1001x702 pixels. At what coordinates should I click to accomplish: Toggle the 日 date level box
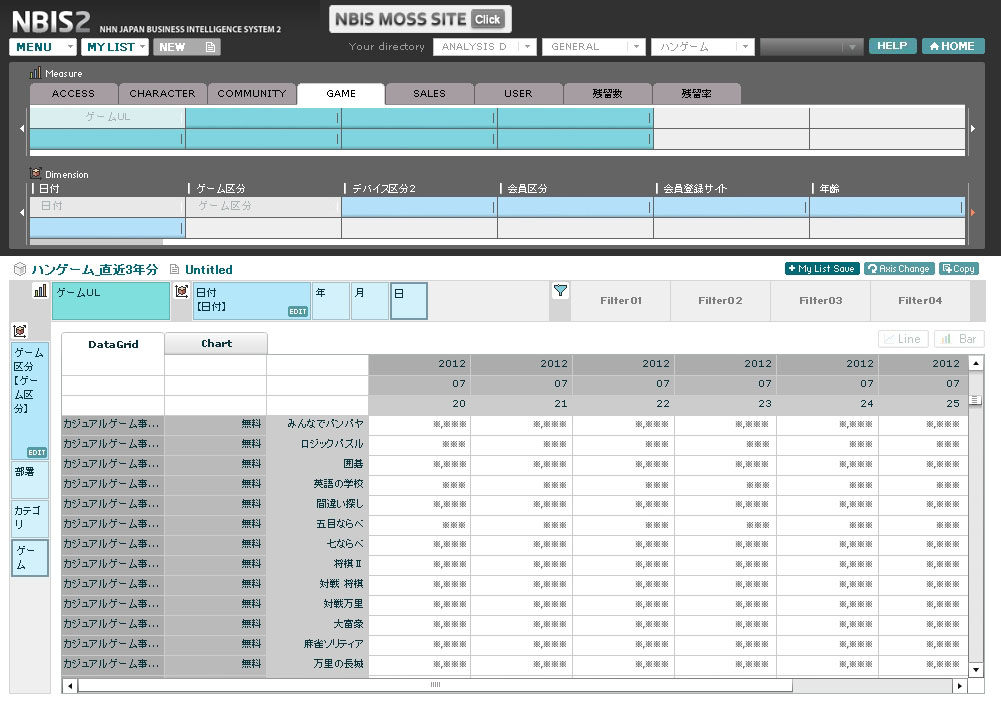pos(408,301)
